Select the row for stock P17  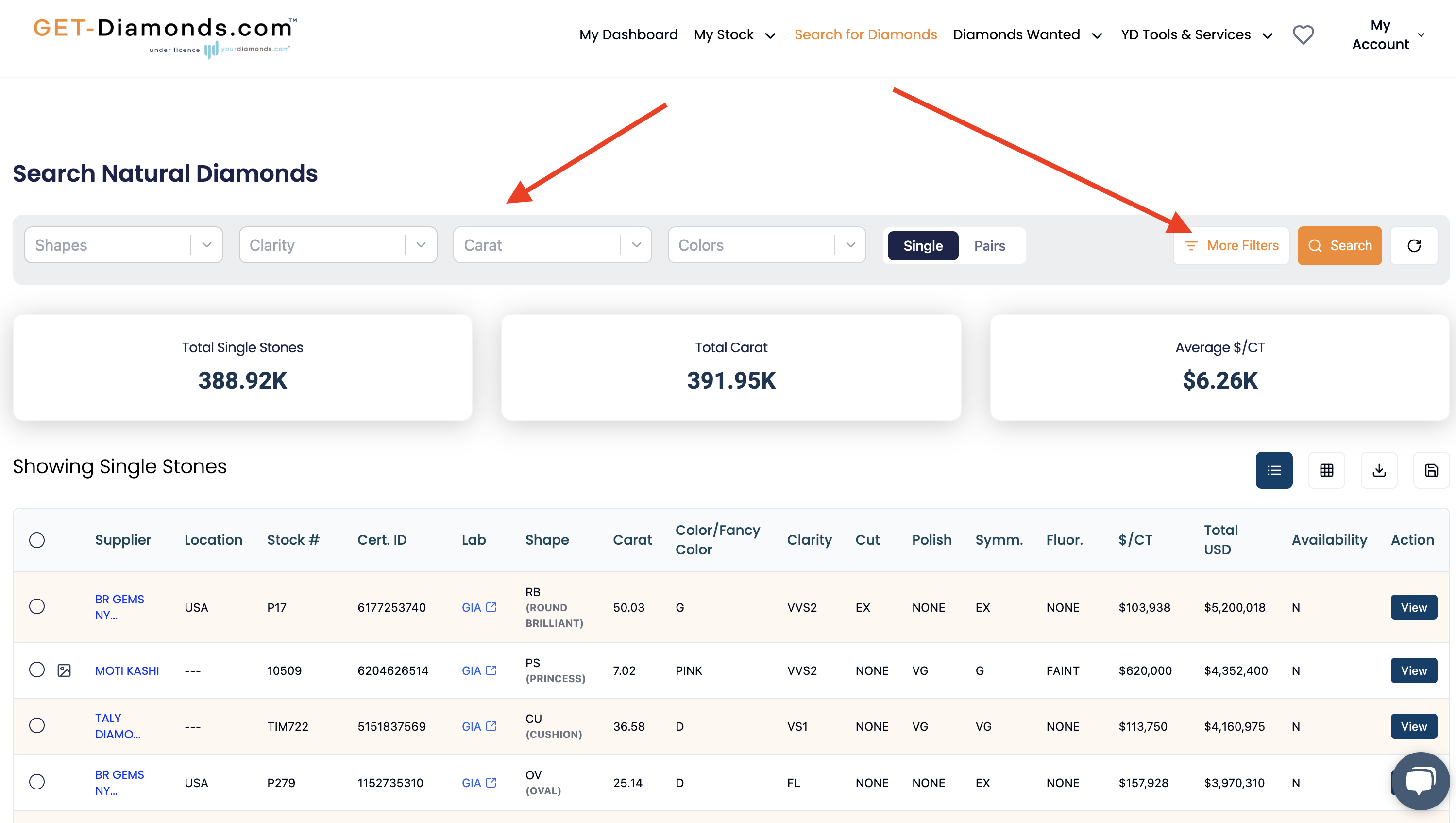[x=37, y=606]
